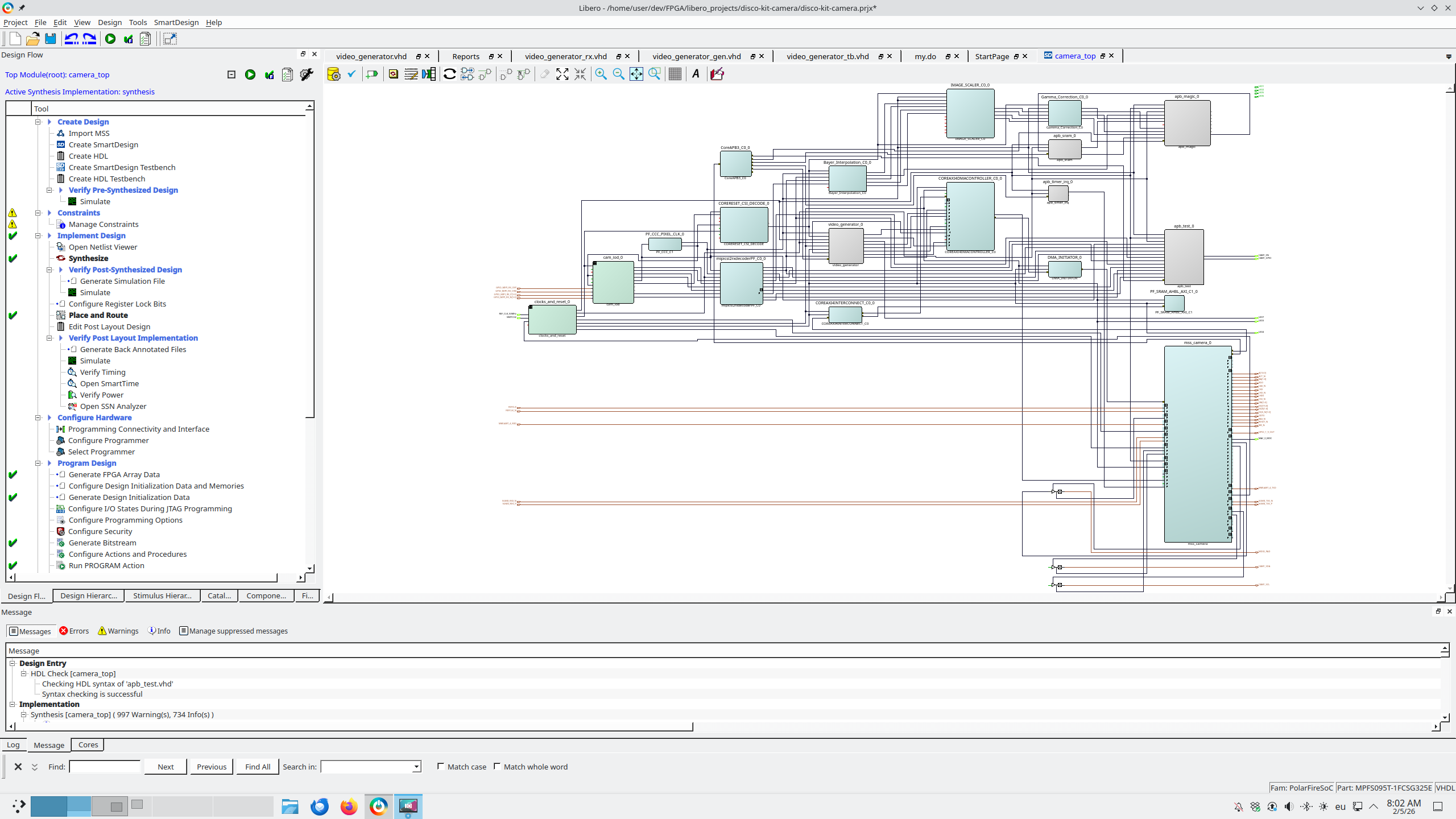This screenshot has width=1456, height=819.
Task: Click the canvas Zoom Out magnifier
Action: [618, 74]
